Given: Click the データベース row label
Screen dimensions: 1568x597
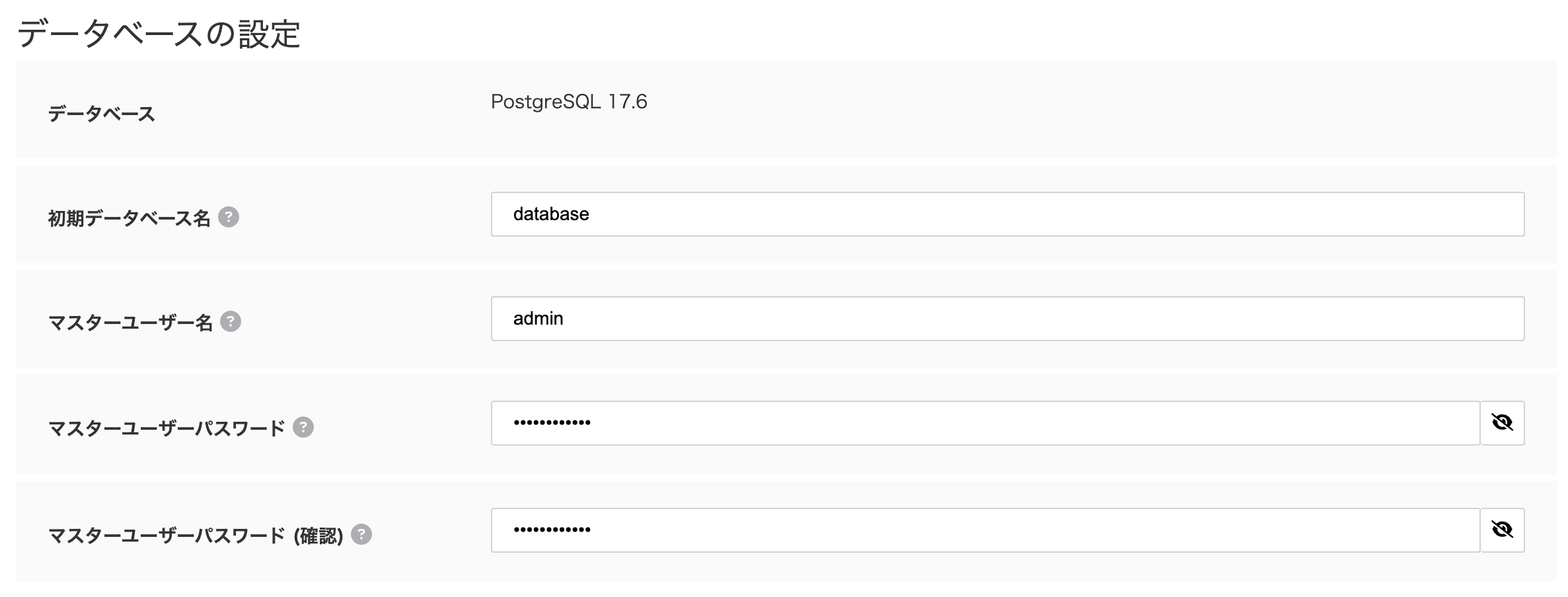Looking at the screenshot, I should click(x=102, y=114).
